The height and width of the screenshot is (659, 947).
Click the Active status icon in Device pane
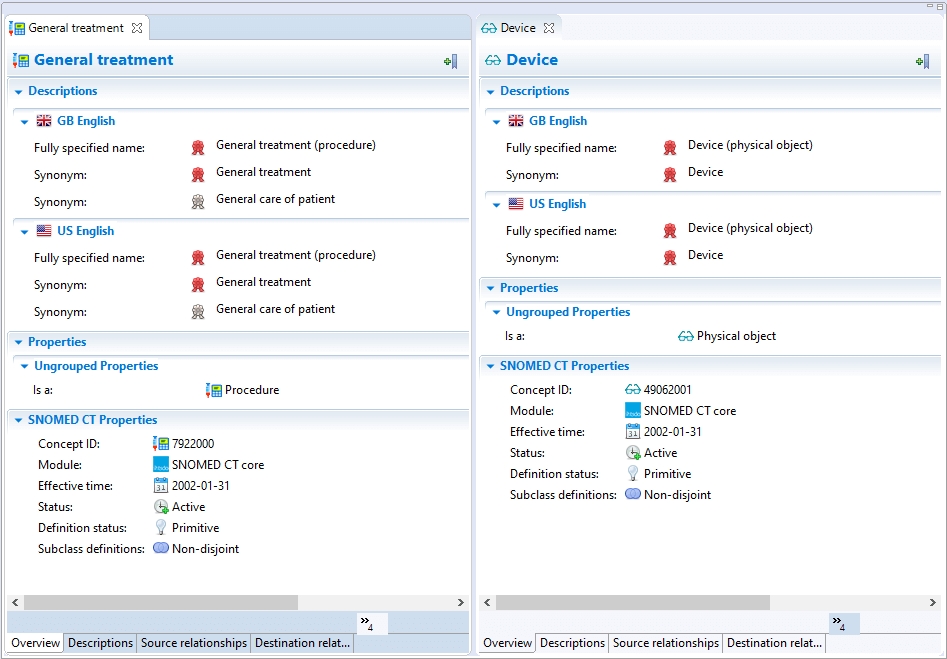tap(633, 453)
